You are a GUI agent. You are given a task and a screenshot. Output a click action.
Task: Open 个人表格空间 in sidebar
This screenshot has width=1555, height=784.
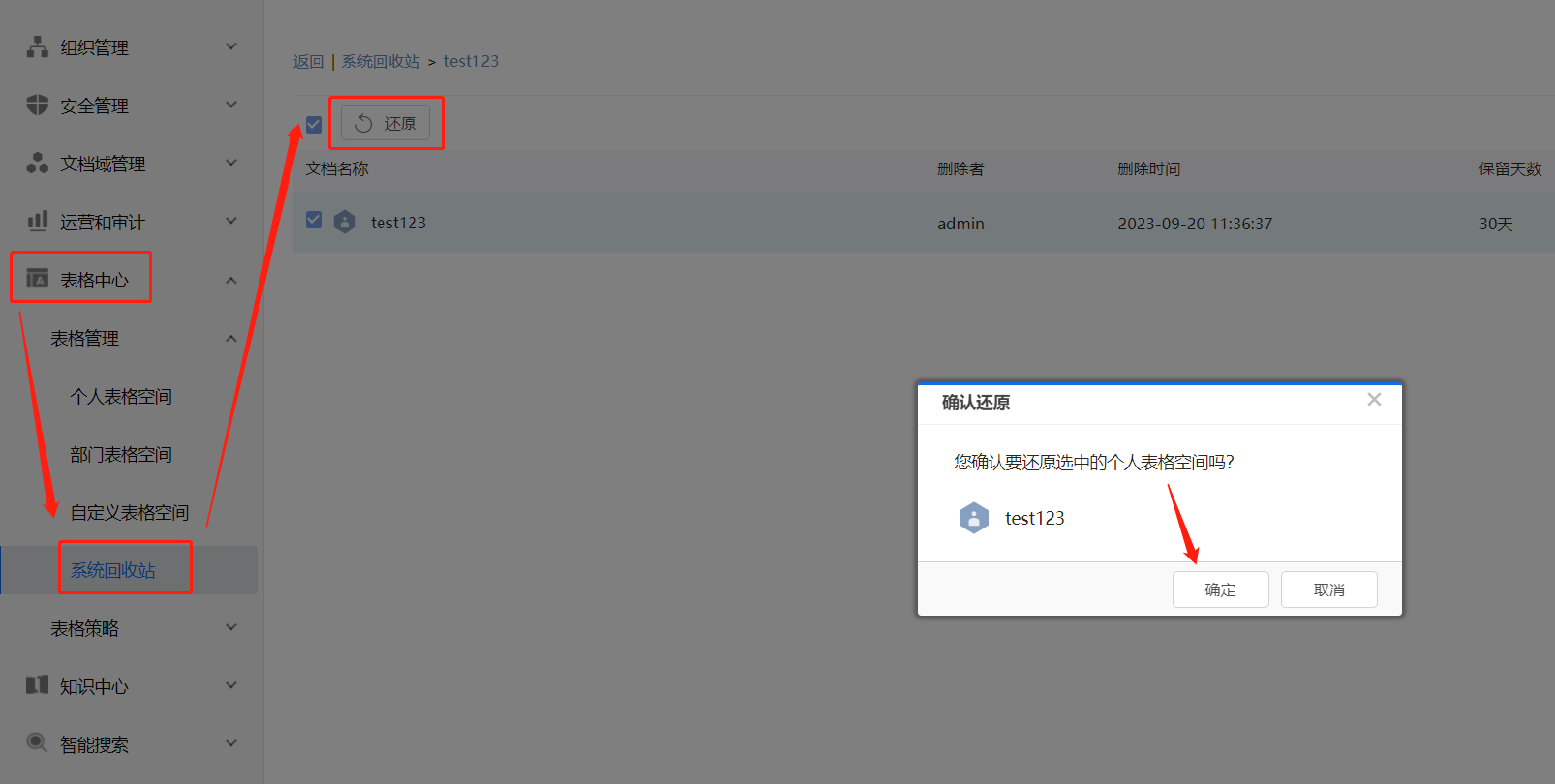point(121,396)
